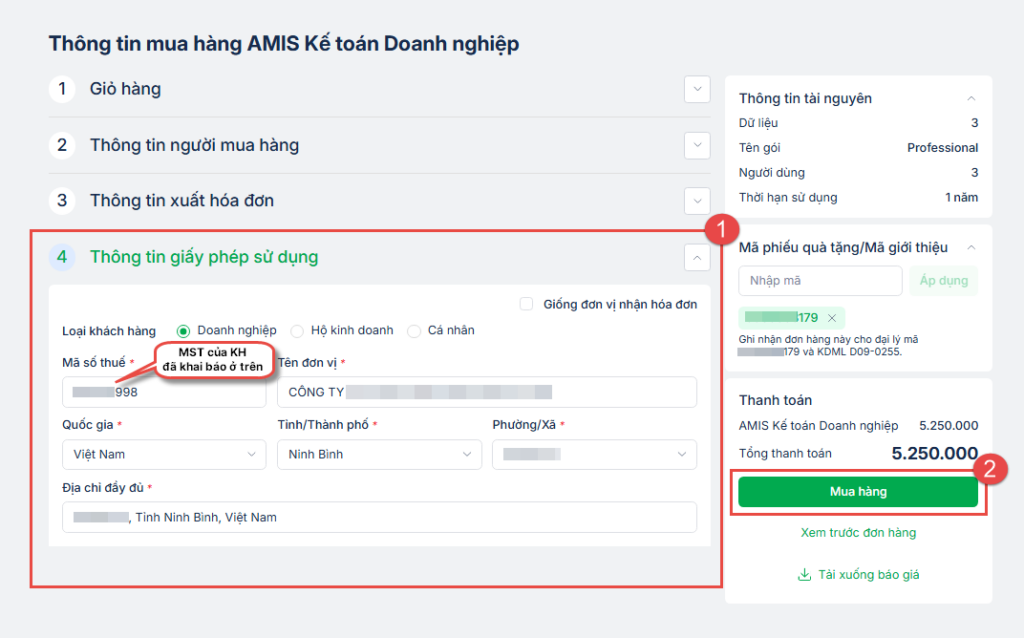Image resolution: width=1024 pixels, height=638 pixels.
Task: Click the Mã số thuế input field
Action: (x=164, y=392)
